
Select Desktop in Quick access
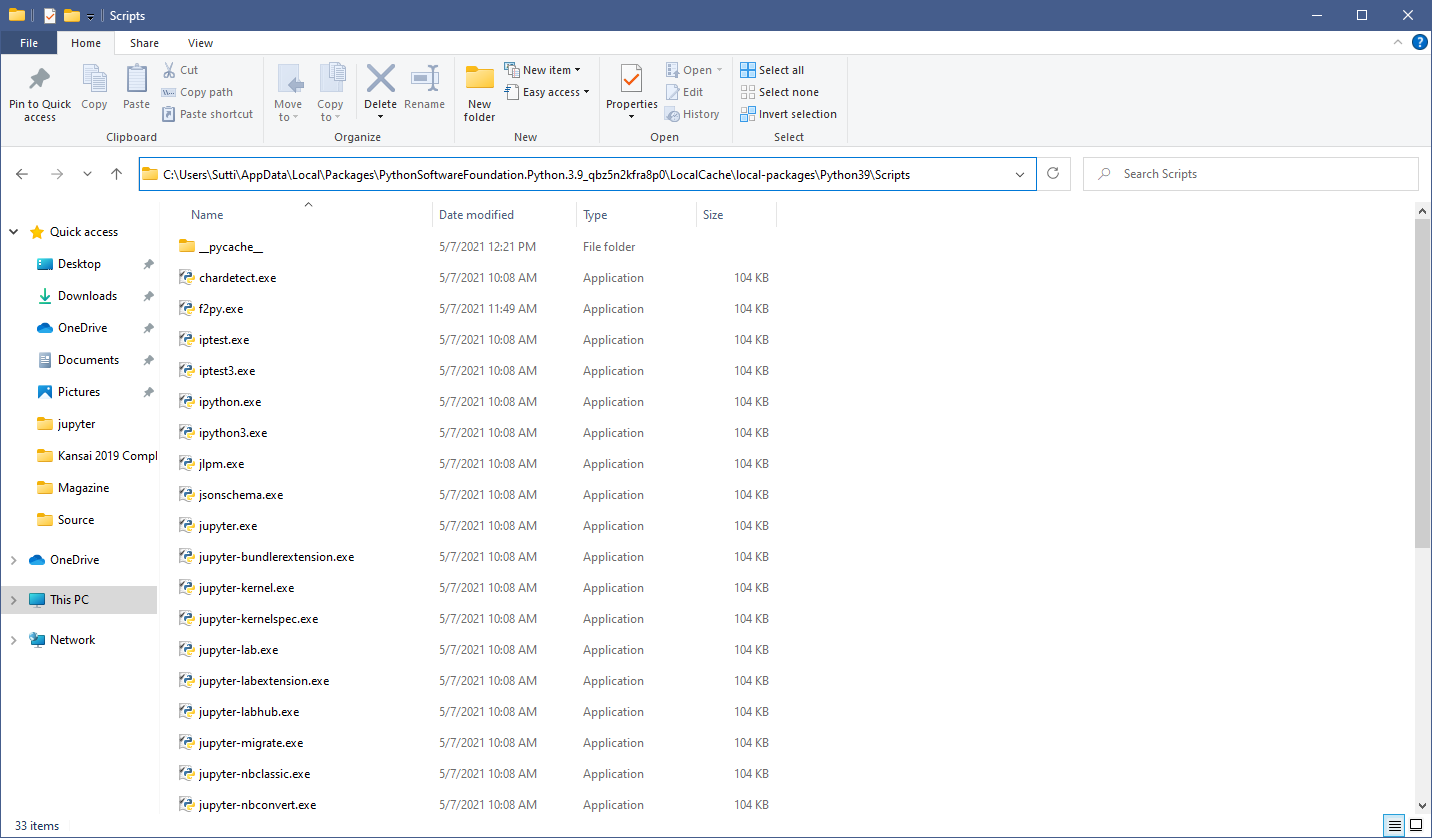[x=79, y=264]
